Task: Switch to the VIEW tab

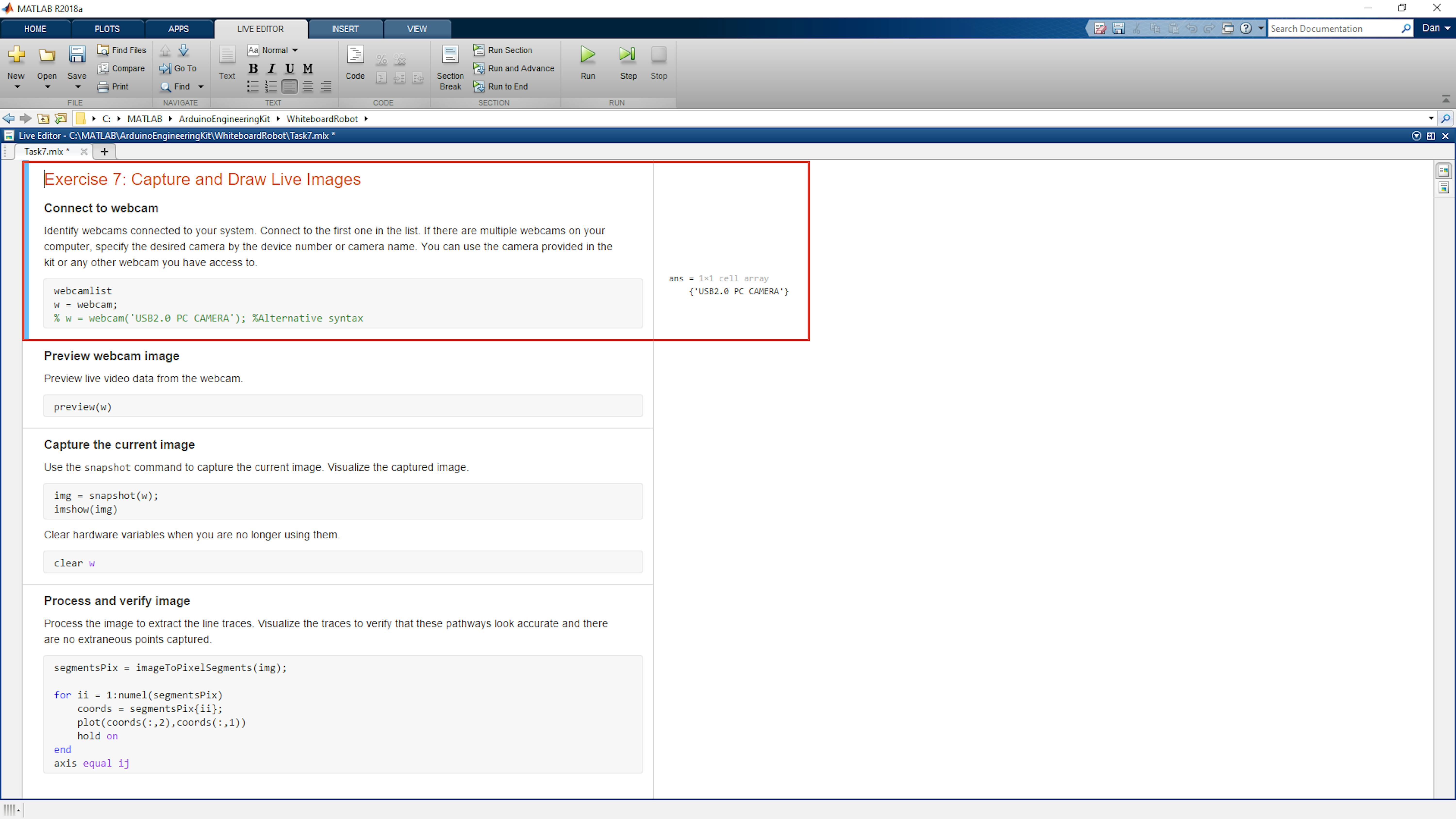Action: coord(417,29)
